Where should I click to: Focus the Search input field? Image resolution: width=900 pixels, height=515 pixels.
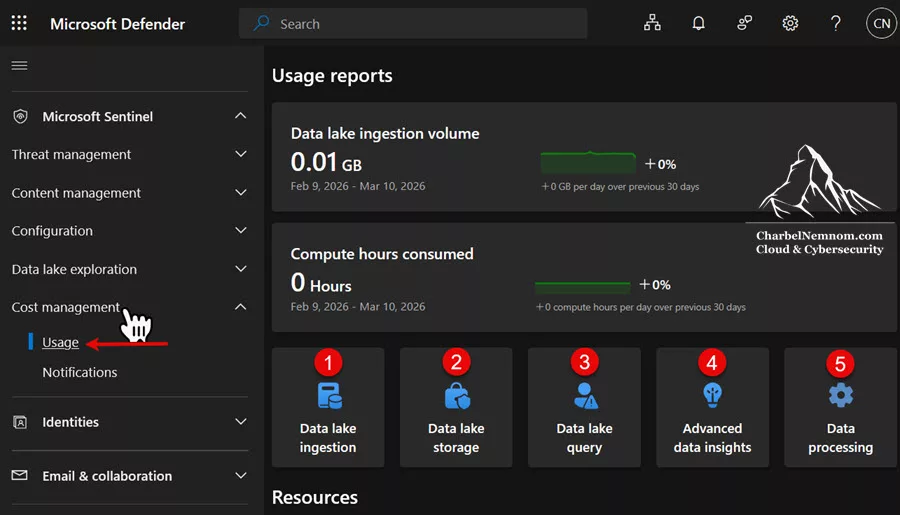[x=413, y=24]
